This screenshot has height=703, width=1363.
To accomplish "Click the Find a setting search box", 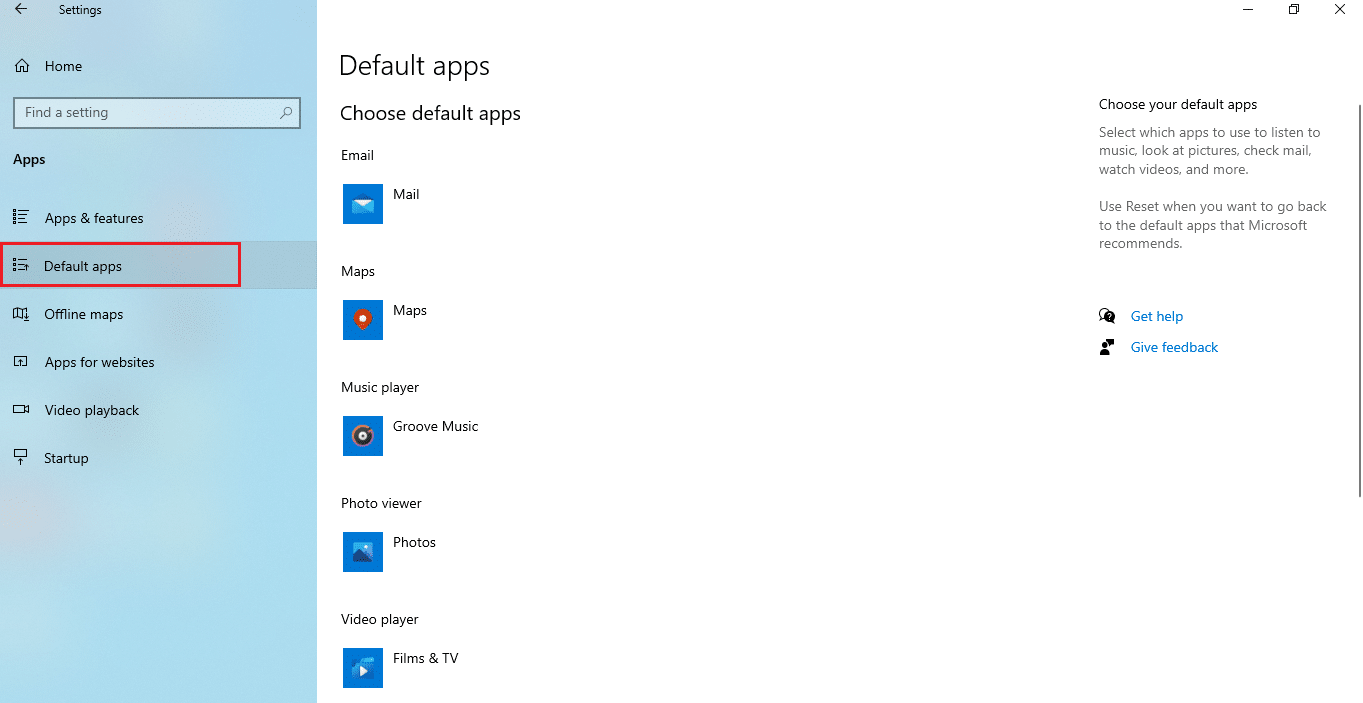I will point(157,113).
